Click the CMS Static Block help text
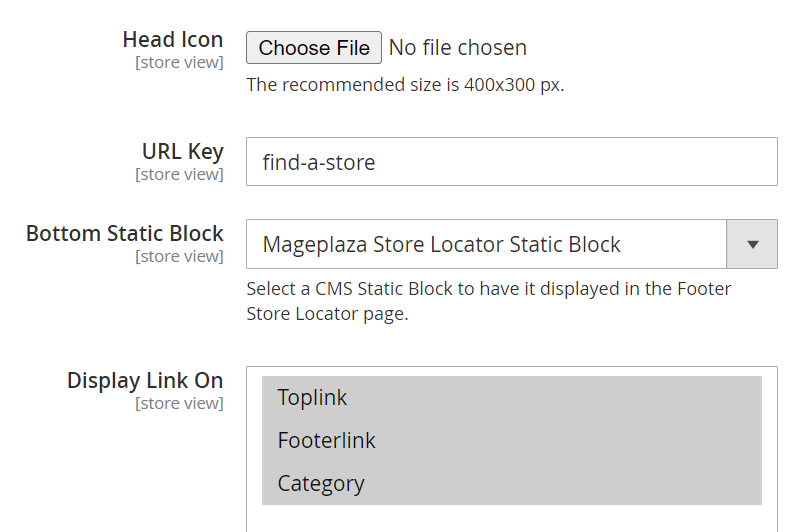Image resolution: width=799 pixels, height=532 pixels. coord(488,301)
